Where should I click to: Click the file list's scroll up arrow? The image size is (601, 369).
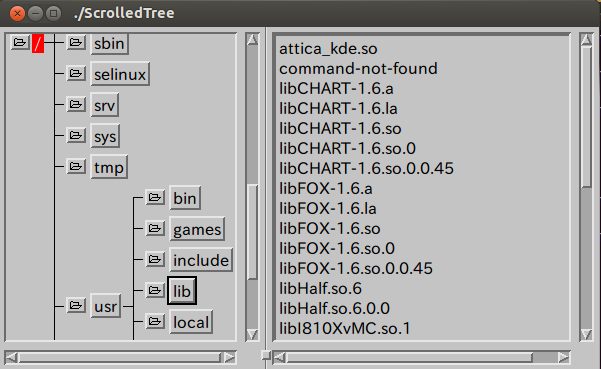[x=586, y=40]
